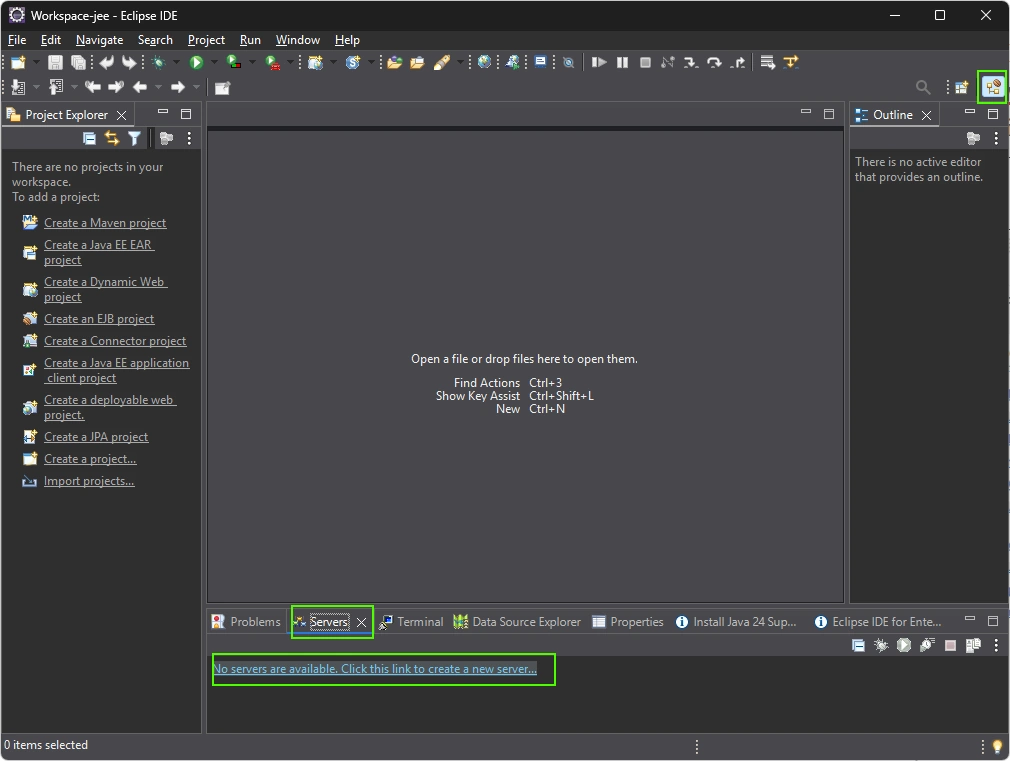Click the Forward navigation arrow
Viewport: 1010px width, 761px height.
pos(178,88)
